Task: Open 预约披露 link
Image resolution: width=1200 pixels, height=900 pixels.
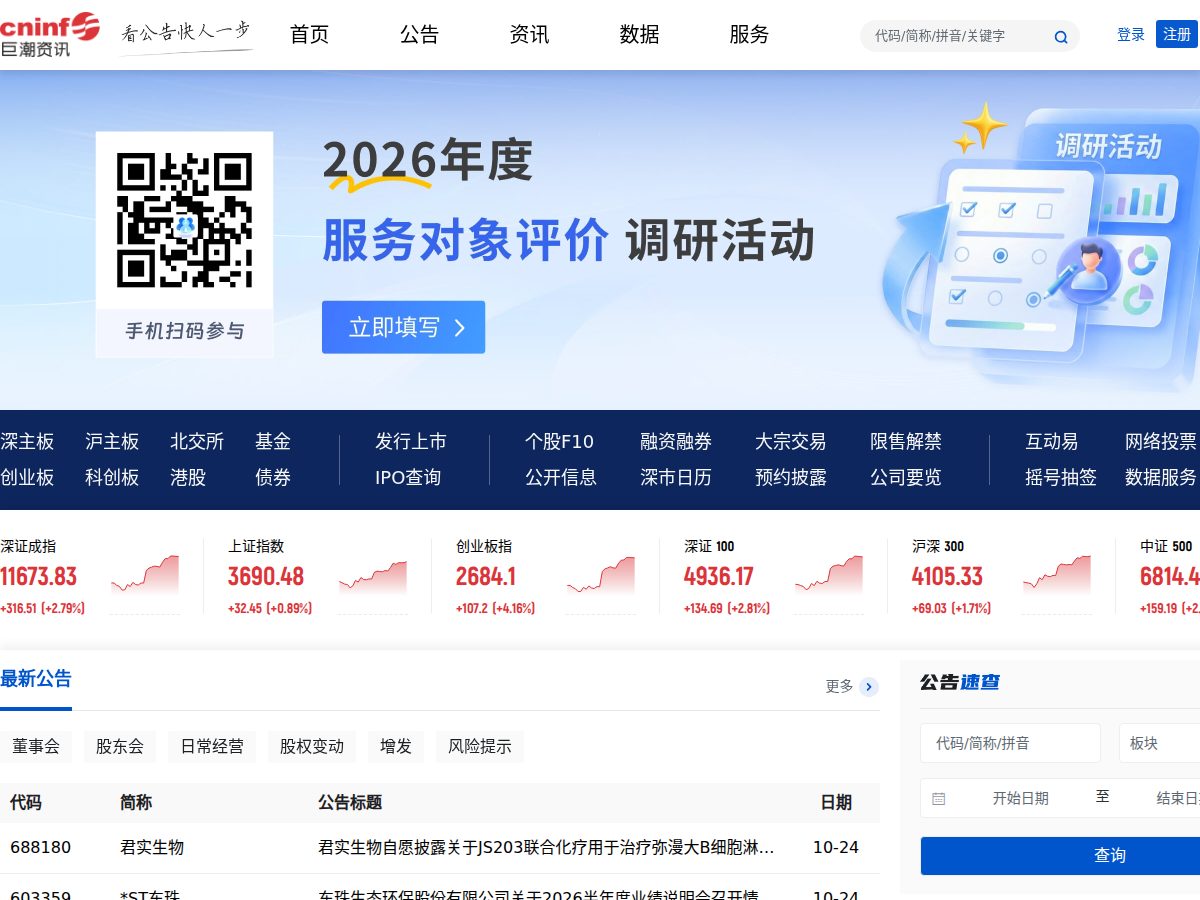Action: [x=791, y=477]
